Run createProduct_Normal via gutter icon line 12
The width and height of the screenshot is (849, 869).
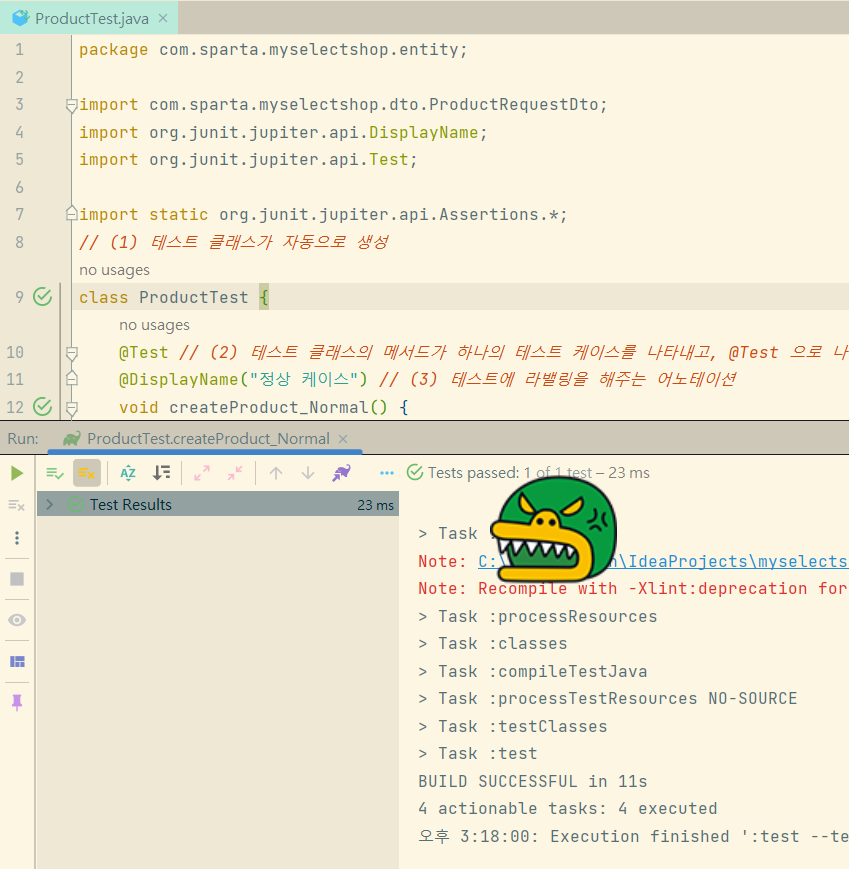click(42, 407)
